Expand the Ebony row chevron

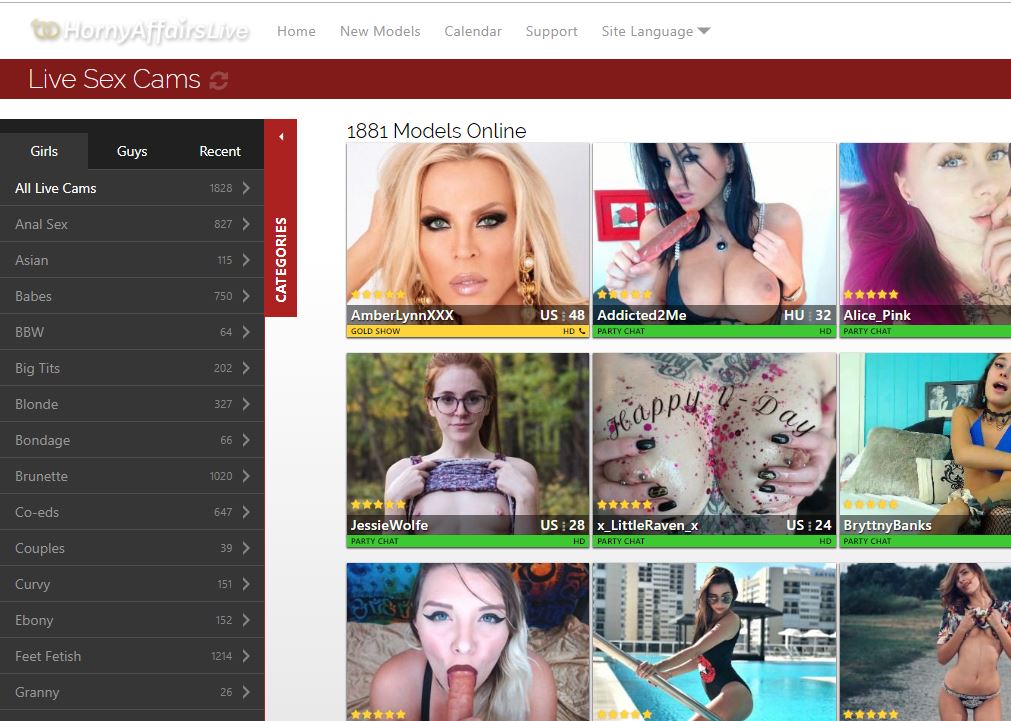pos(246,620)
